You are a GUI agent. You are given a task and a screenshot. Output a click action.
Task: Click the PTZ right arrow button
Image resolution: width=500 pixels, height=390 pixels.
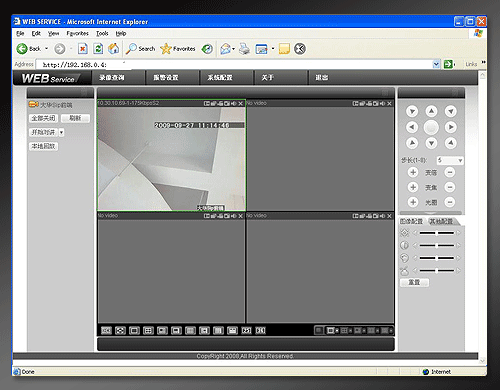point(451,127)
